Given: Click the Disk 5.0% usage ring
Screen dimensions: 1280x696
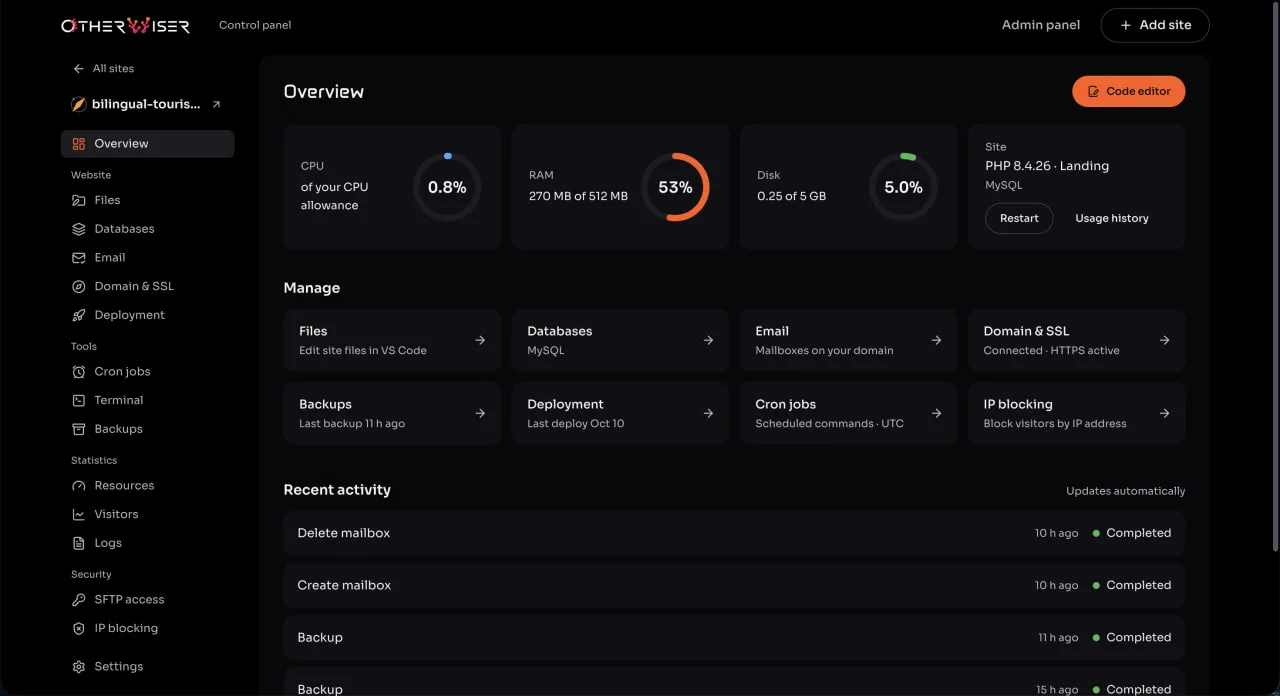Looking at the screenshot, I should point(903,187).
